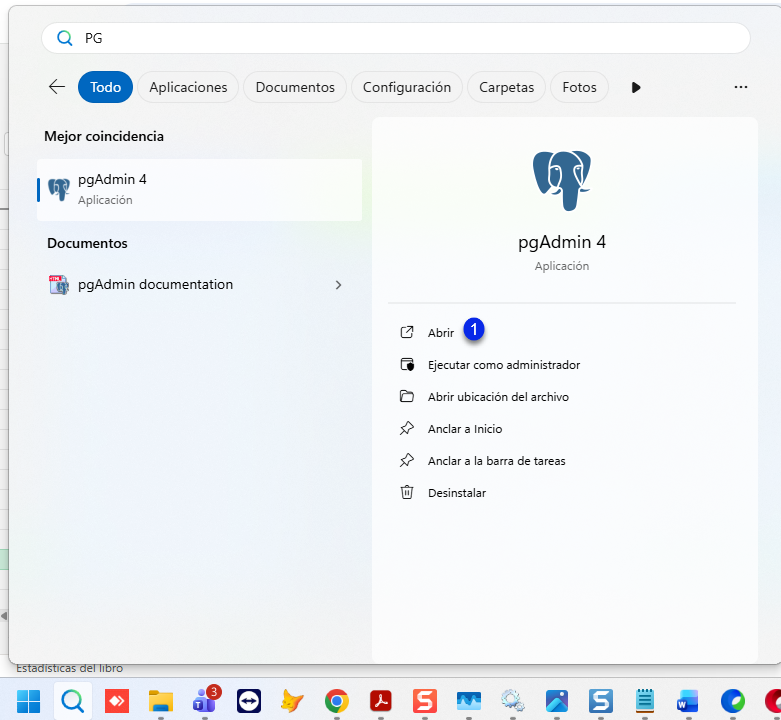Open the three-dots options menu
781x720 pixels.
pos(741,87)
